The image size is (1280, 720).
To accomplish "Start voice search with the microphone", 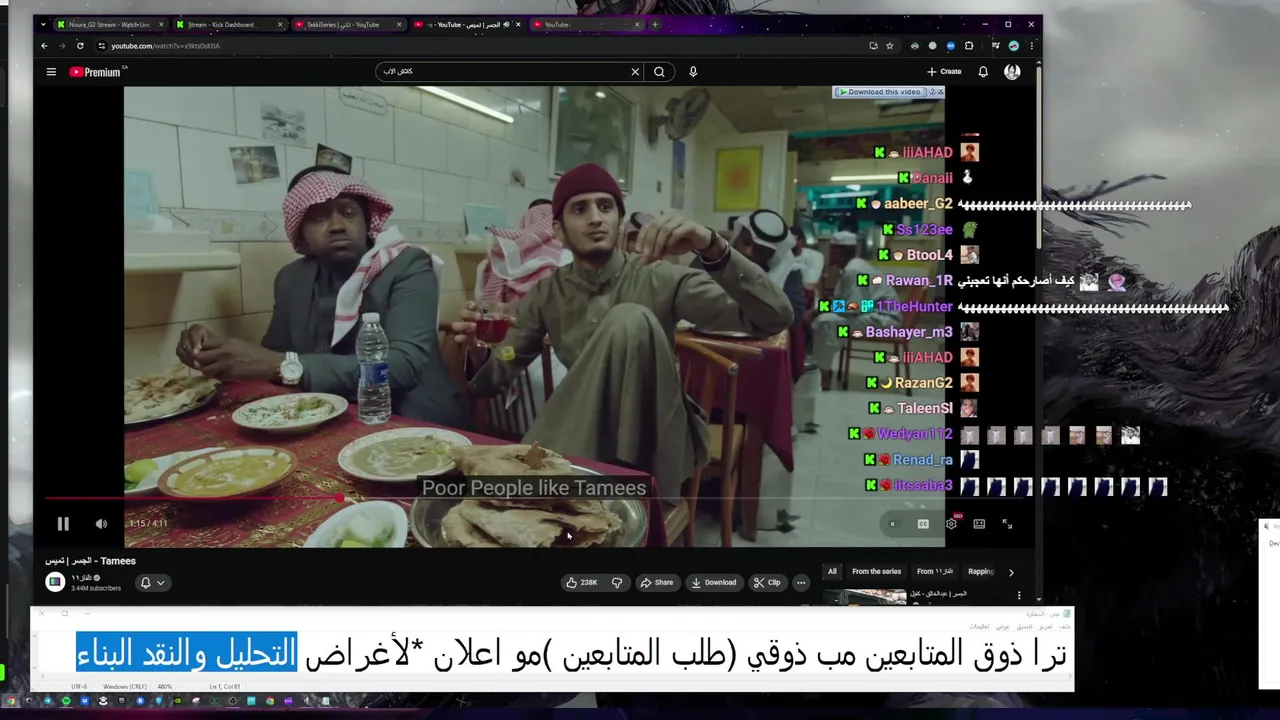I will coord(693,72).
